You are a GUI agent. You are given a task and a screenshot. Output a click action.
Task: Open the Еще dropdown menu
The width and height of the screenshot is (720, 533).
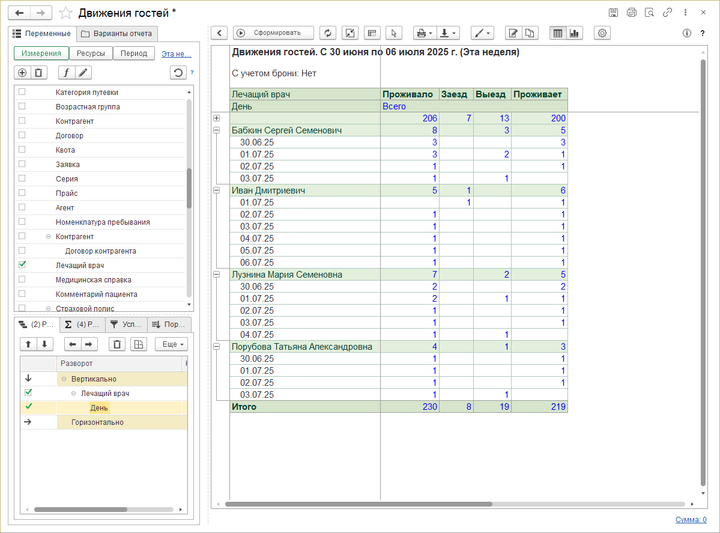[171, 344]
